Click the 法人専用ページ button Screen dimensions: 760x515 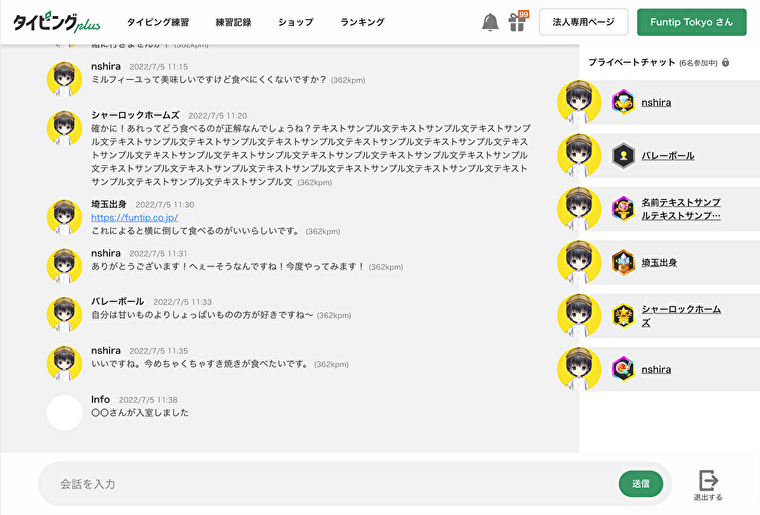tap(583, 22)
